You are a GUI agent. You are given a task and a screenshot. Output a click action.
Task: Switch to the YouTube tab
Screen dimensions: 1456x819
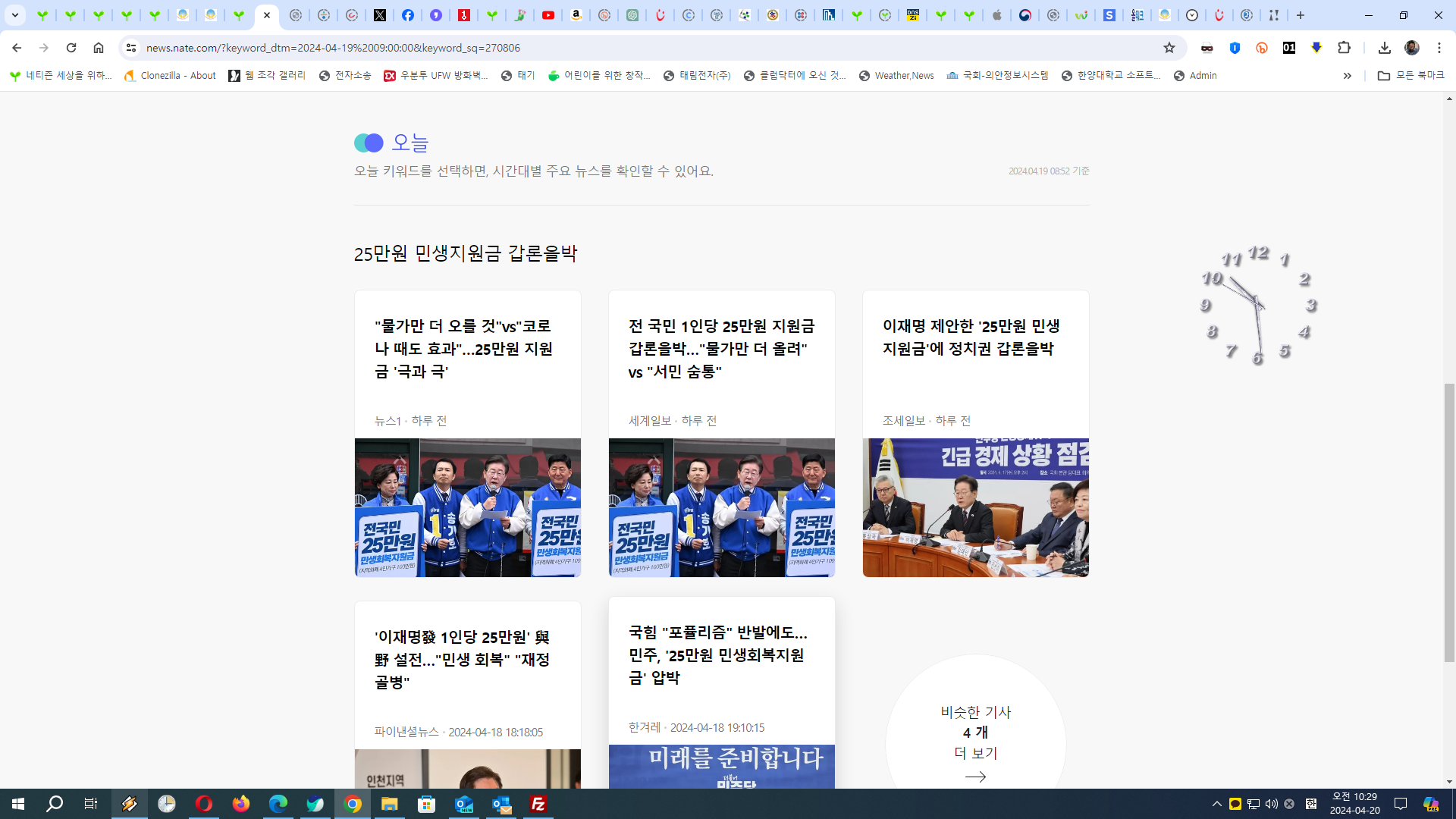point(548,15)
